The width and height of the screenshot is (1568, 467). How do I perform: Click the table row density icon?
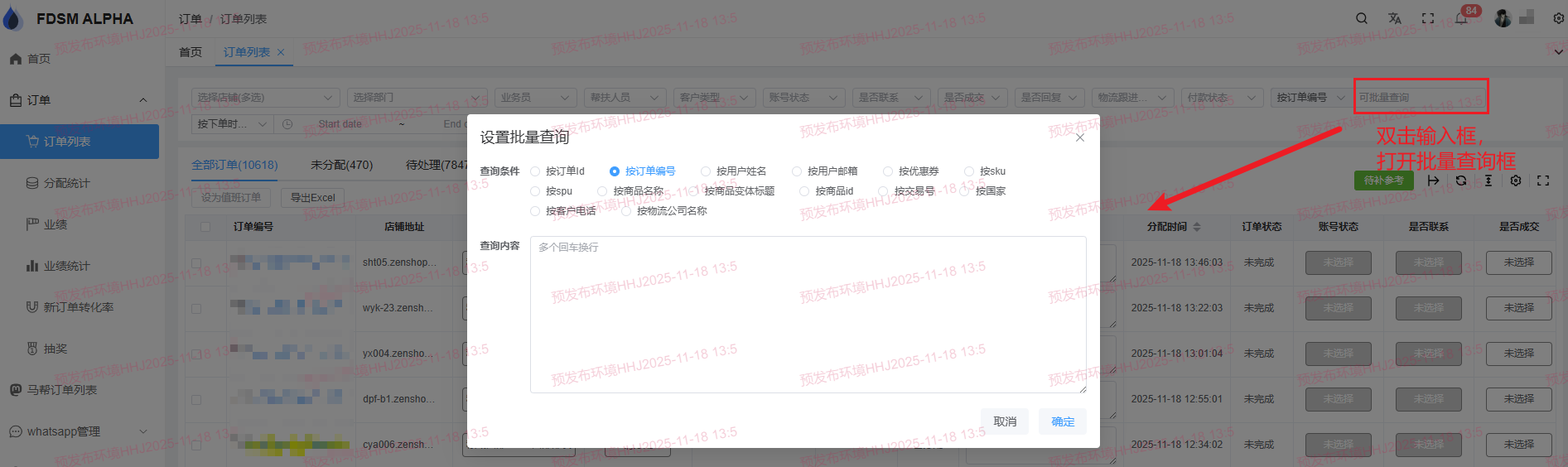tap(1488, 181)
